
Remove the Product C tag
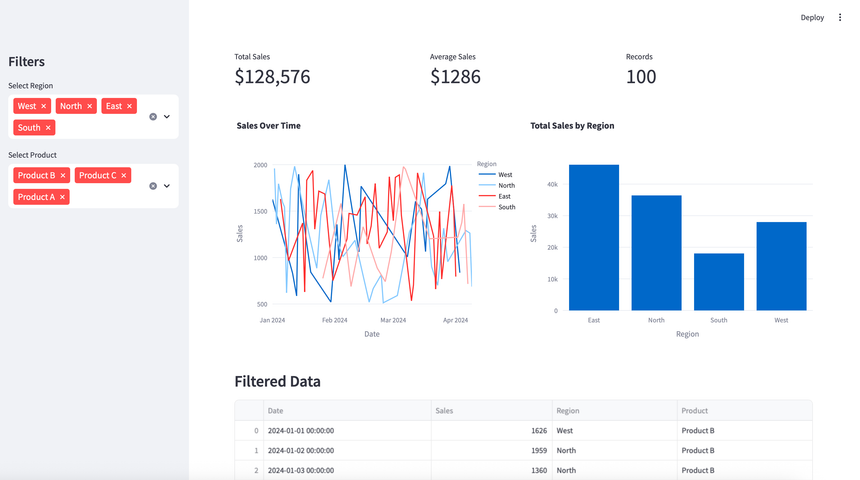(124, 176)
